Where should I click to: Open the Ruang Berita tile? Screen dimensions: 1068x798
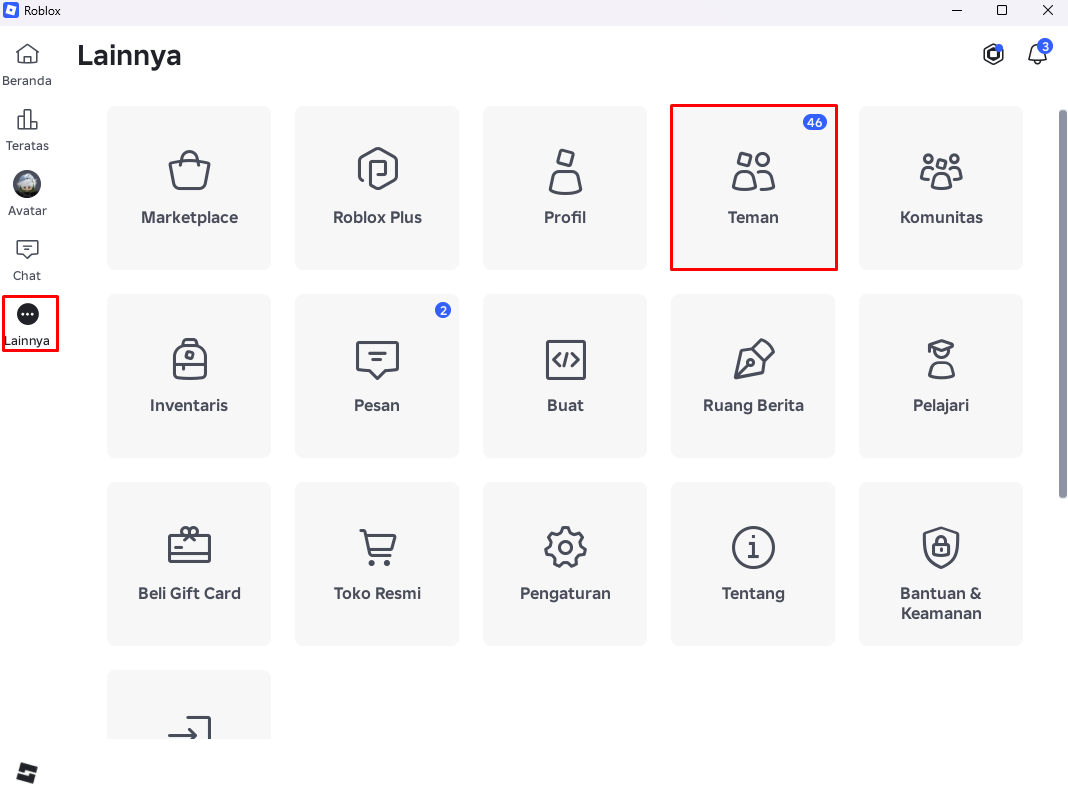click(753, 376)
